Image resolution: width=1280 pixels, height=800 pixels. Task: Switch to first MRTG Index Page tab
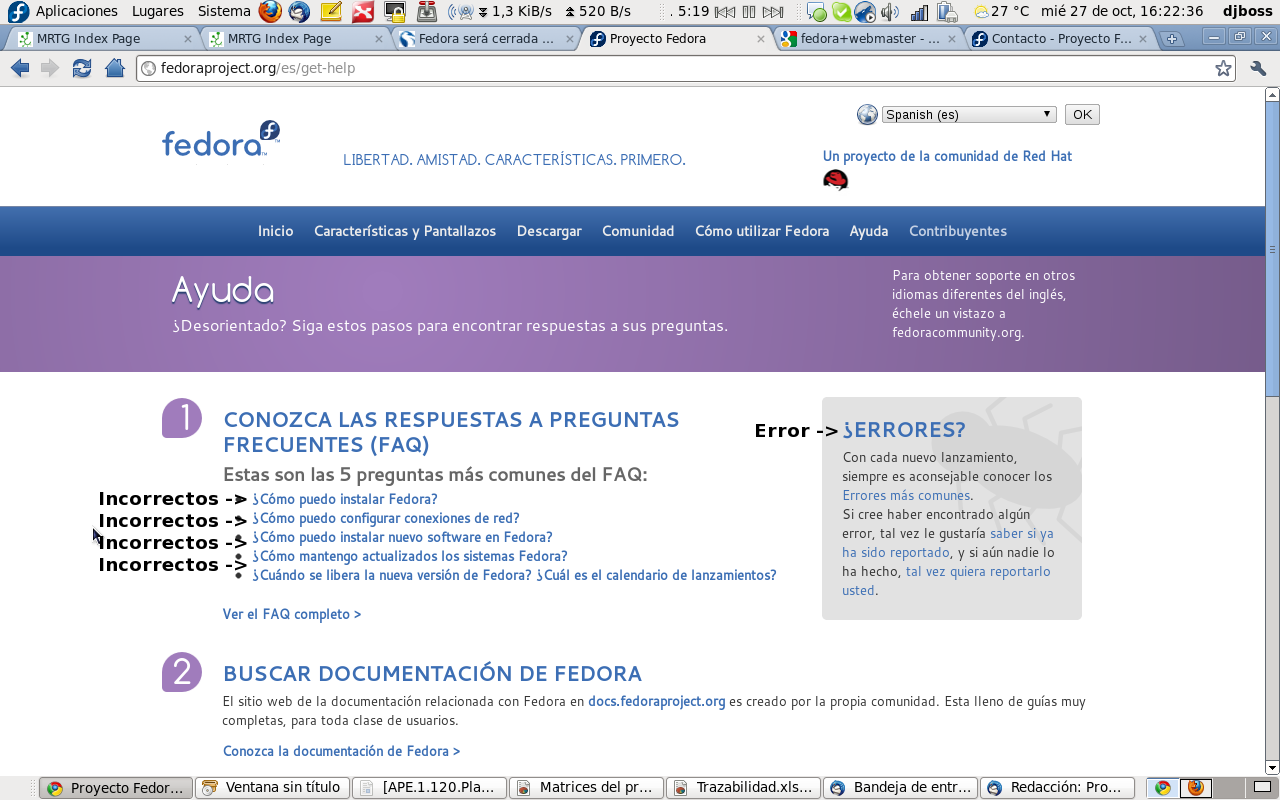coord(100,39)
